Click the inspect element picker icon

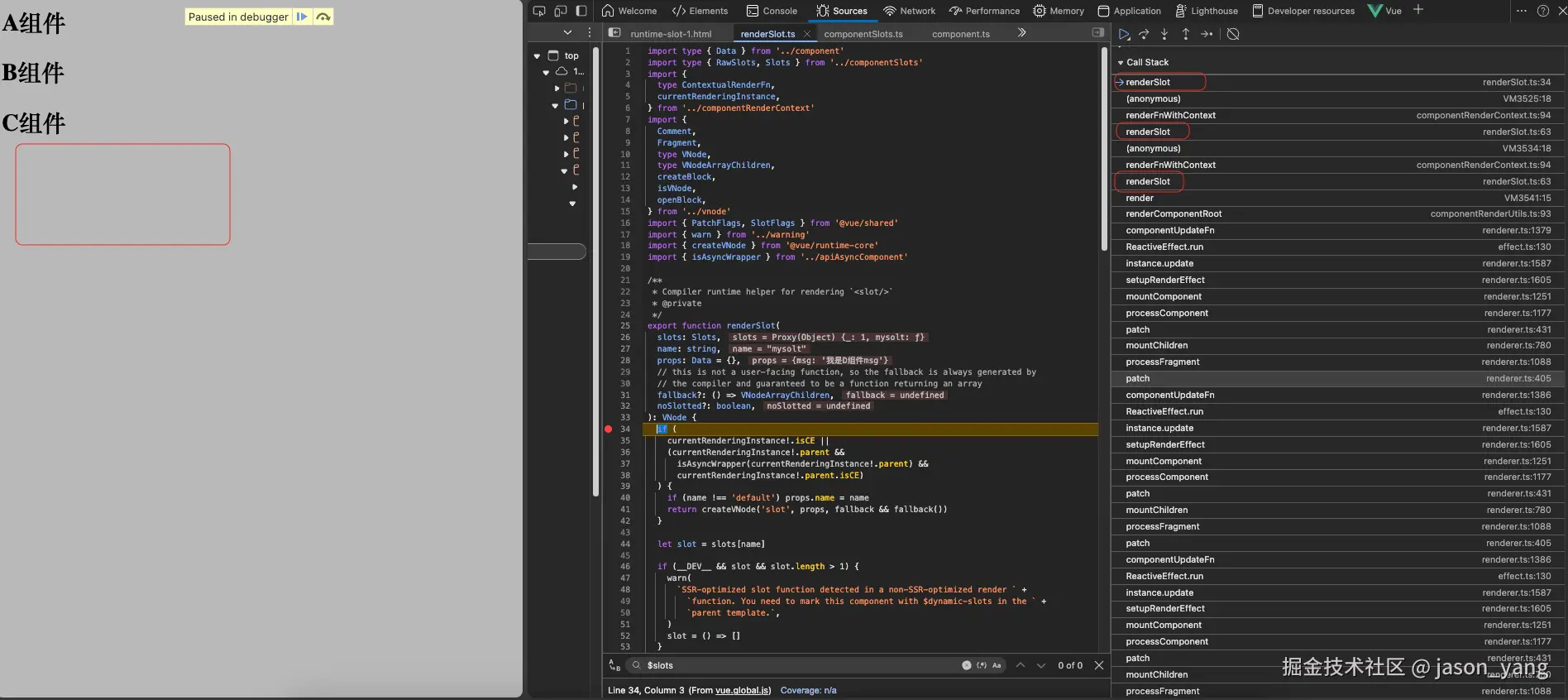pyautogui.click(x=539, y=11)
